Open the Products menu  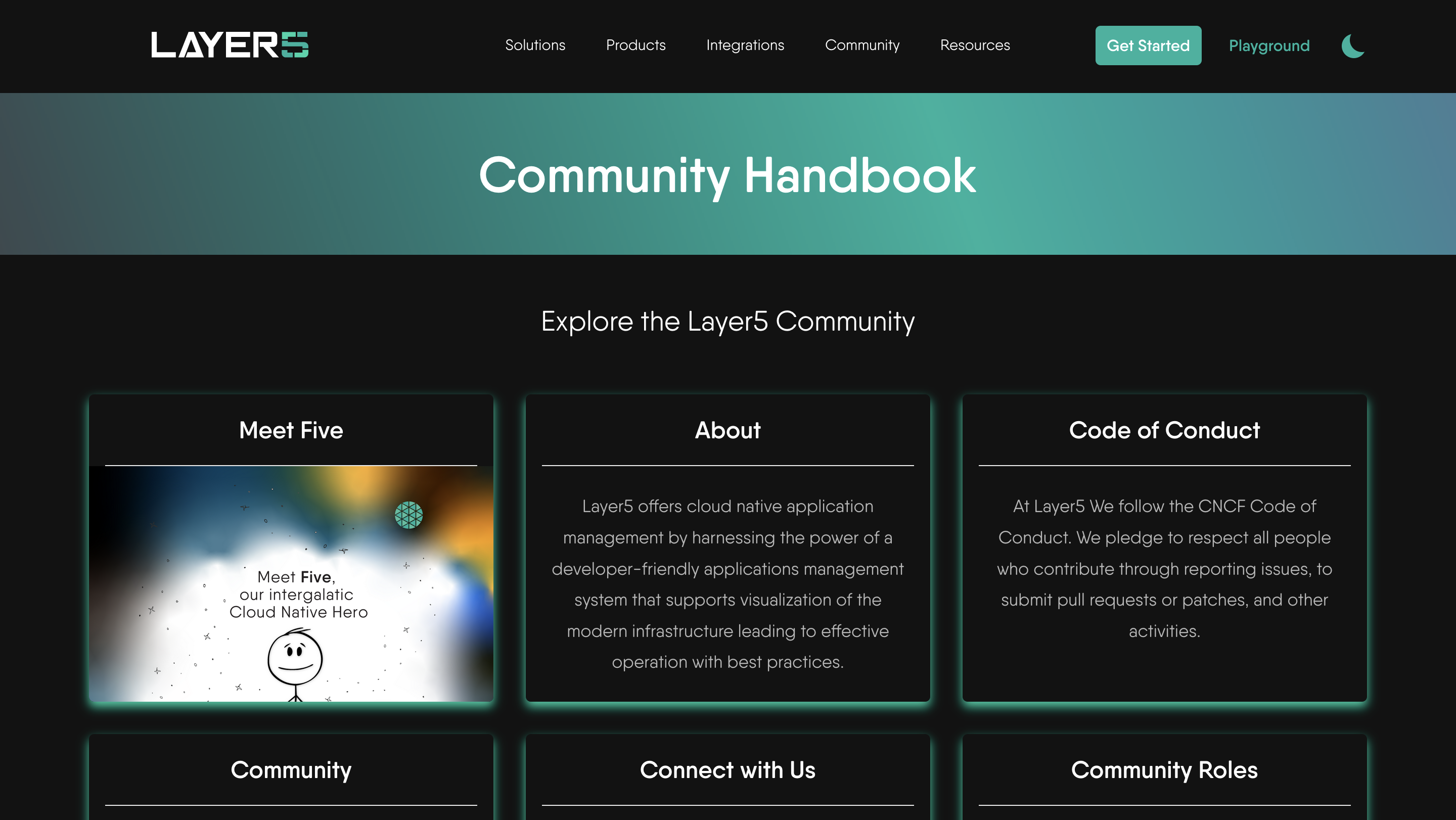[635, 45]
